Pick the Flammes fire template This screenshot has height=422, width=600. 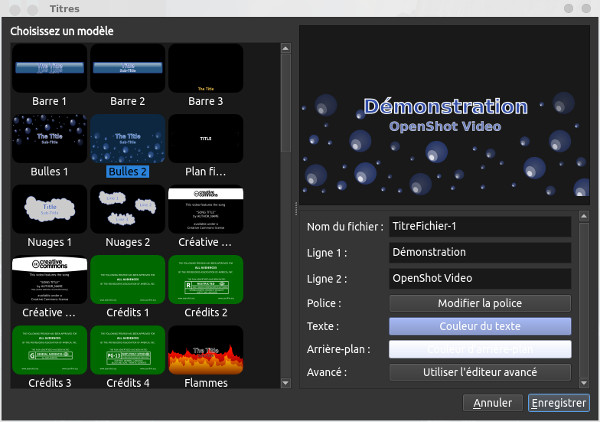click(x=205, y=350)
